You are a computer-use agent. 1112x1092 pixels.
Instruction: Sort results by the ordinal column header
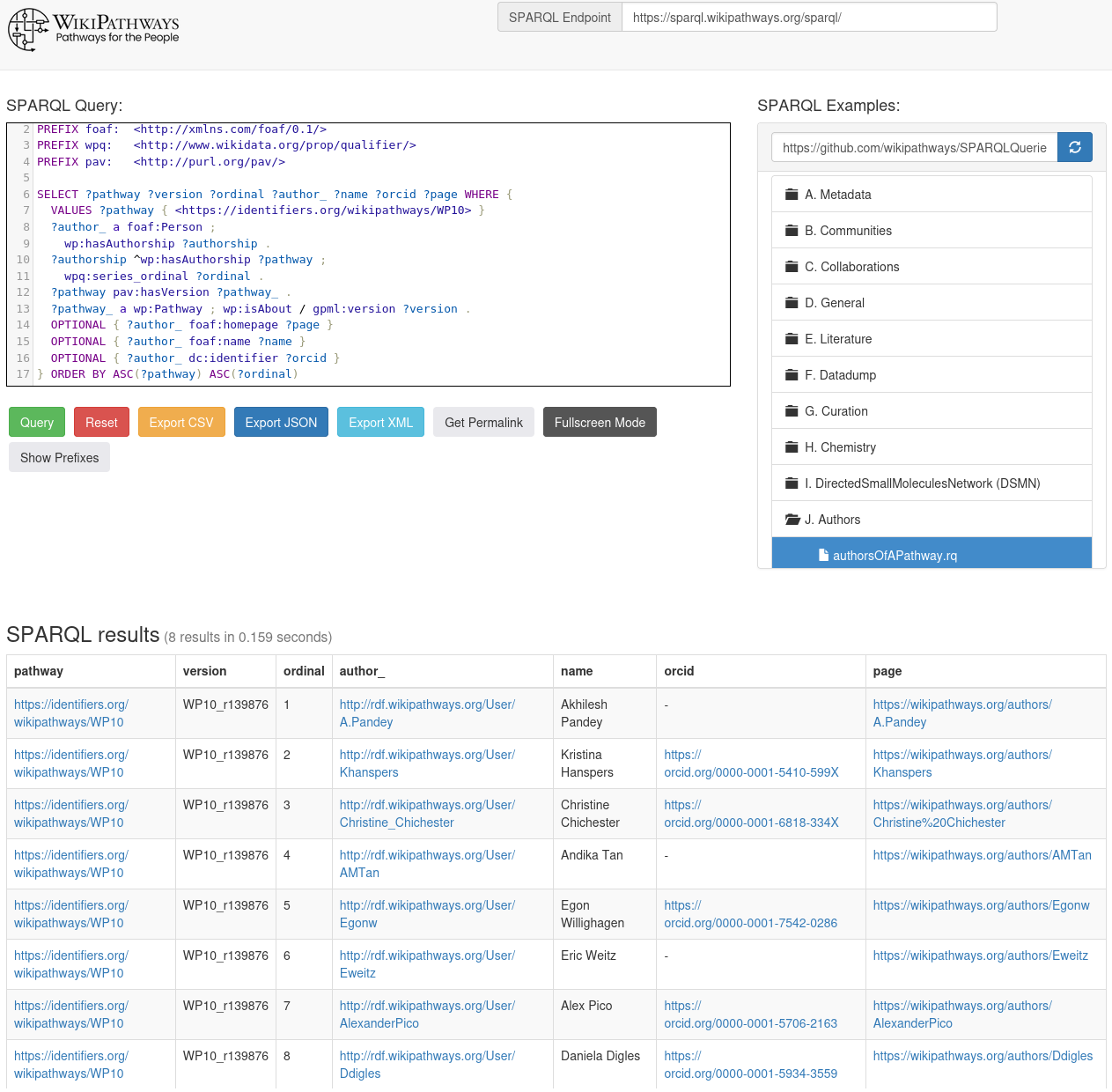click(x=304, y=671)
